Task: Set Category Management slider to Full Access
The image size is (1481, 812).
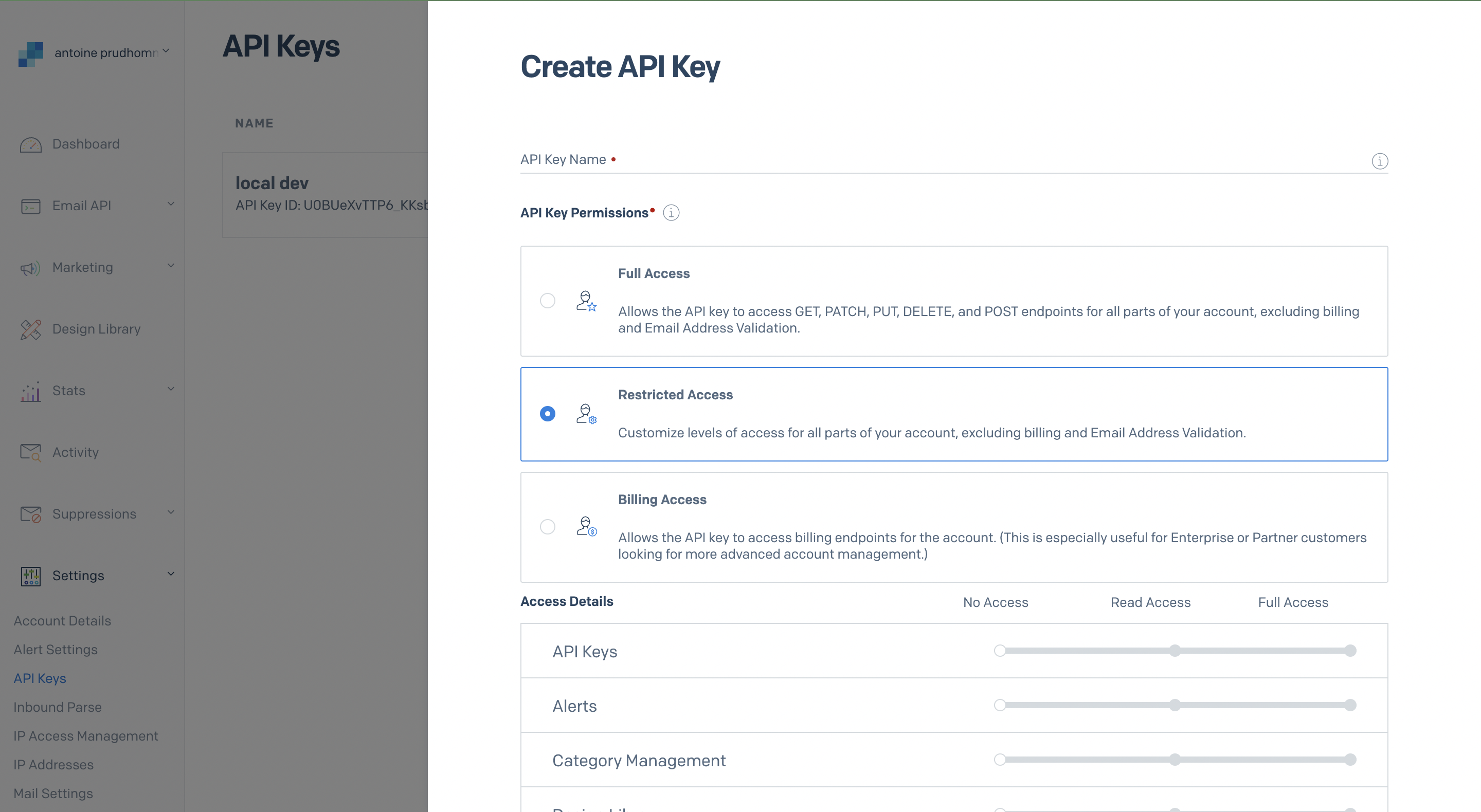Action: tap(1350, 760)
